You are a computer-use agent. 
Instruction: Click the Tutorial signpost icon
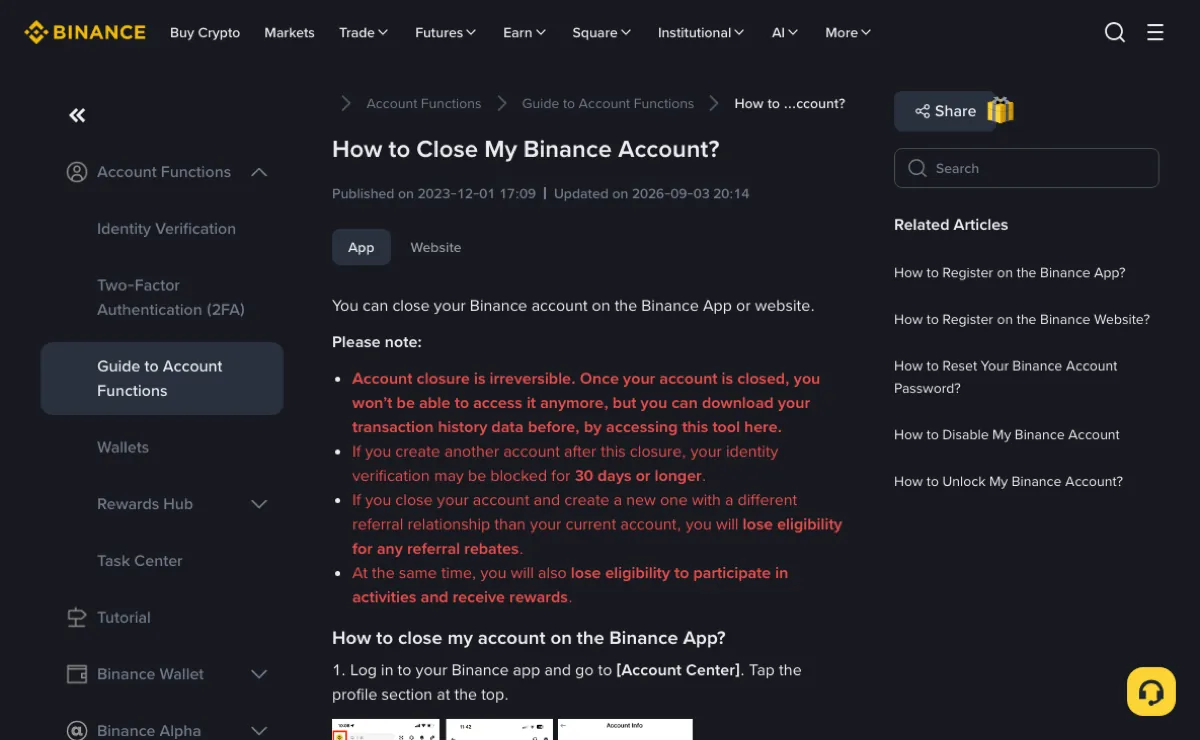point(77,618)
